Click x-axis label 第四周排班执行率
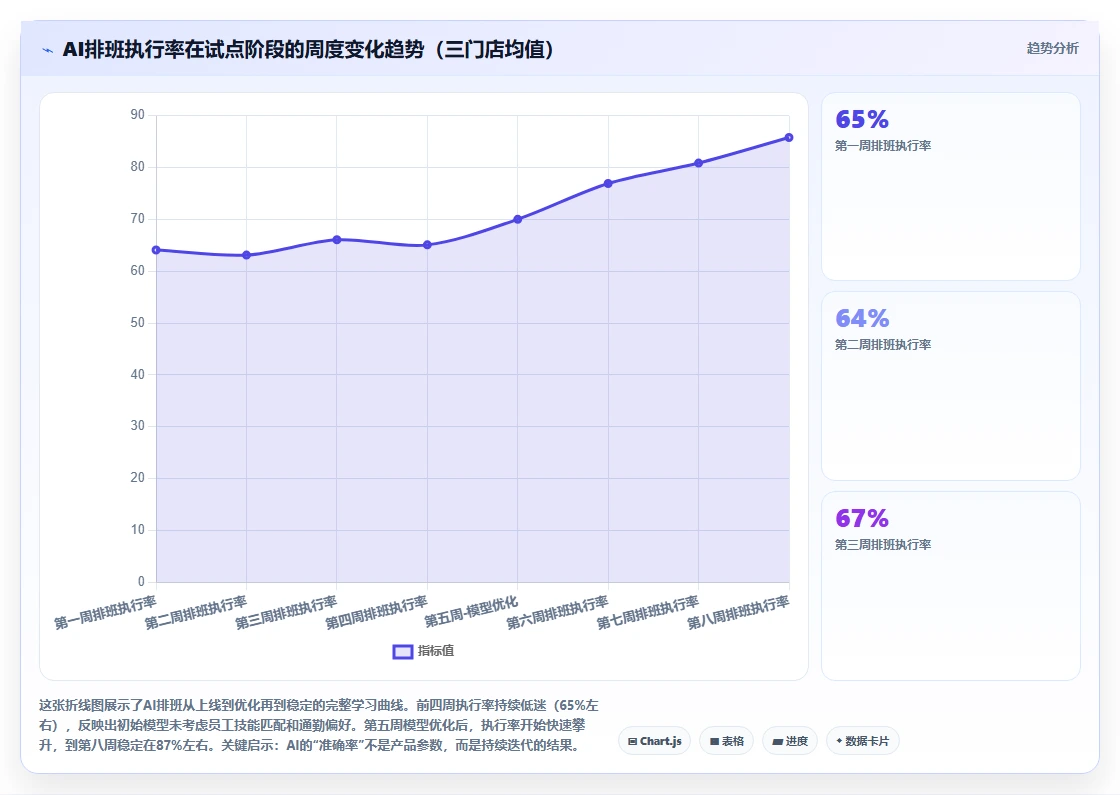This screenshot has height=795, width=1120. [x=376, y=613]
